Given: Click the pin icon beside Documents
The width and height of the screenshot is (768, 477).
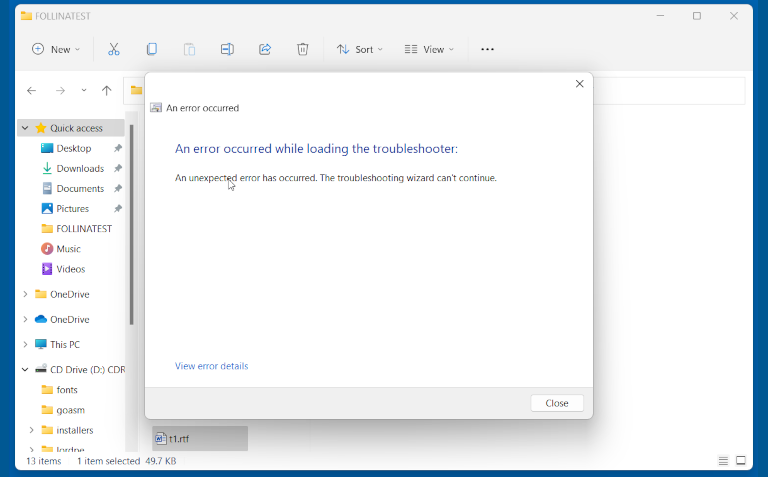Looking at the screenshot, I should point(118,188).
